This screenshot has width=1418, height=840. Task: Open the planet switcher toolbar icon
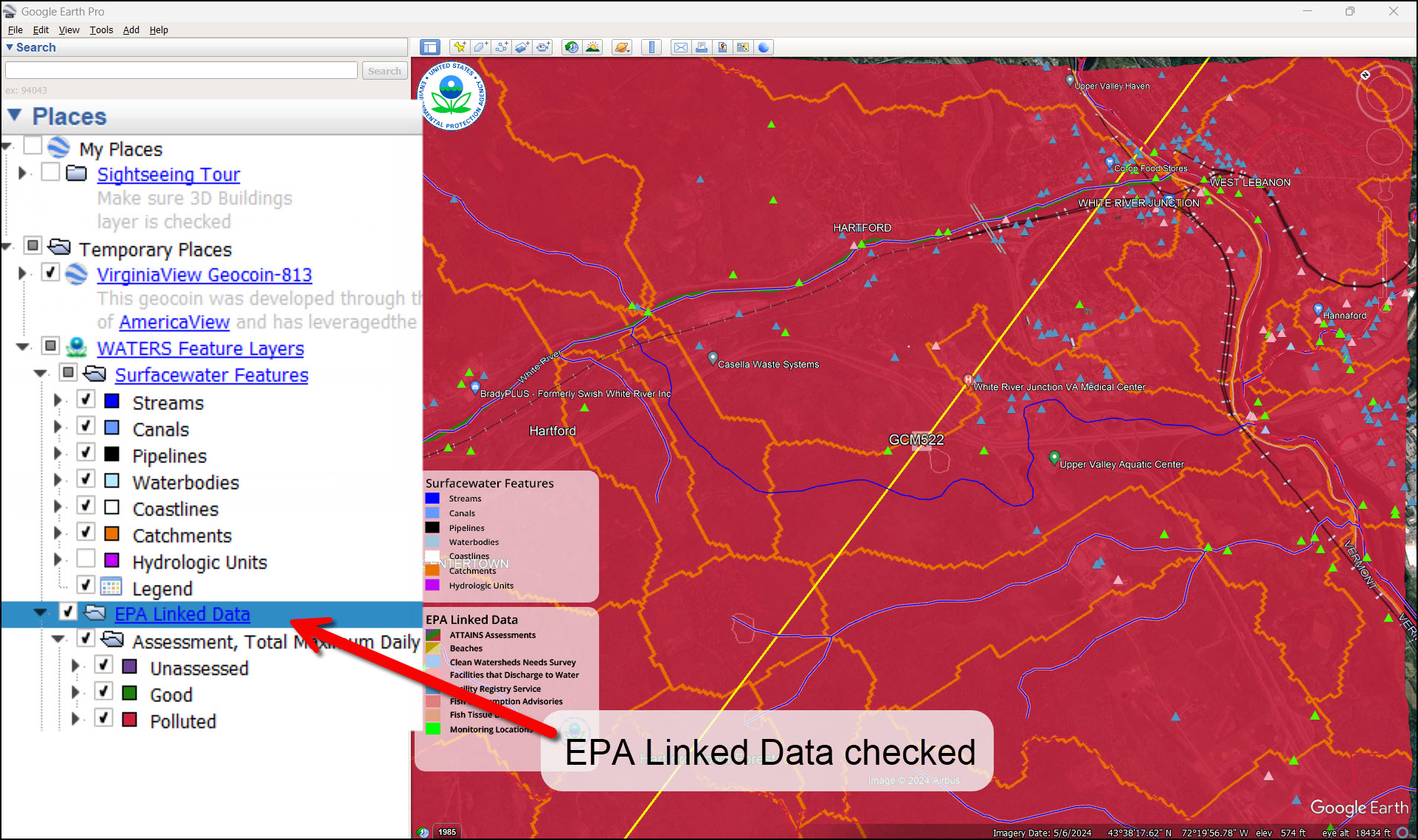(622, 47)
